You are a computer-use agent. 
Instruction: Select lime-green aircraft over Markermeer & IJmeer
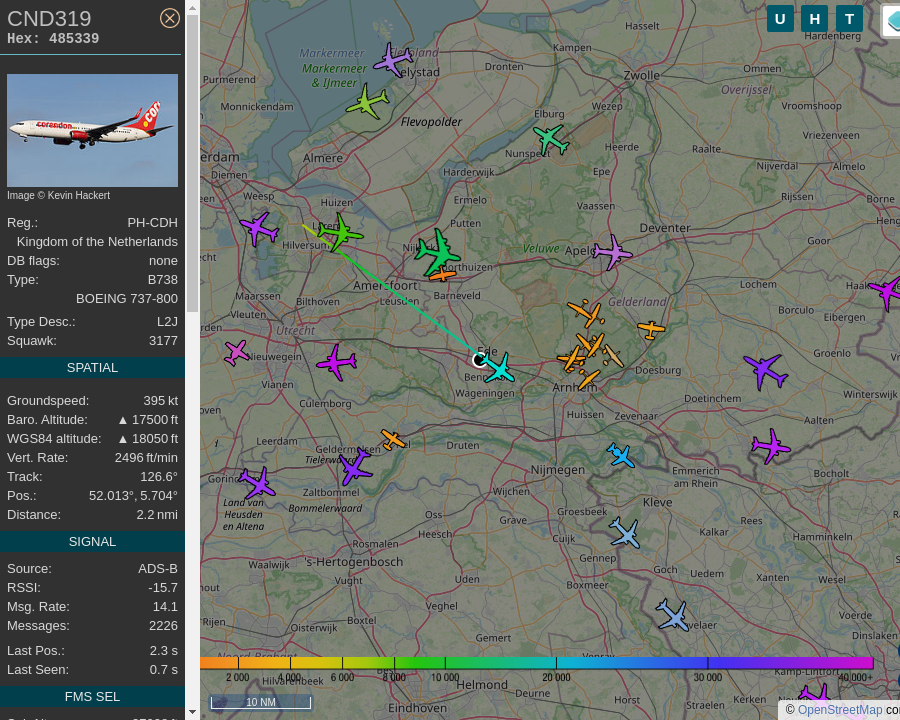367,102
